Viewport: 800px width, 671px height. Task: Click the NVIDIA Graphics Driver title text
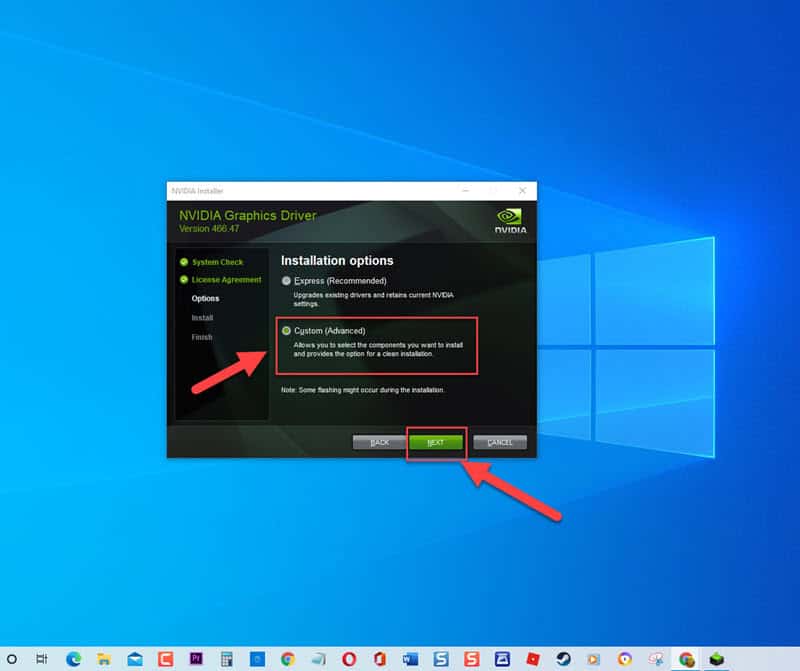247,215
